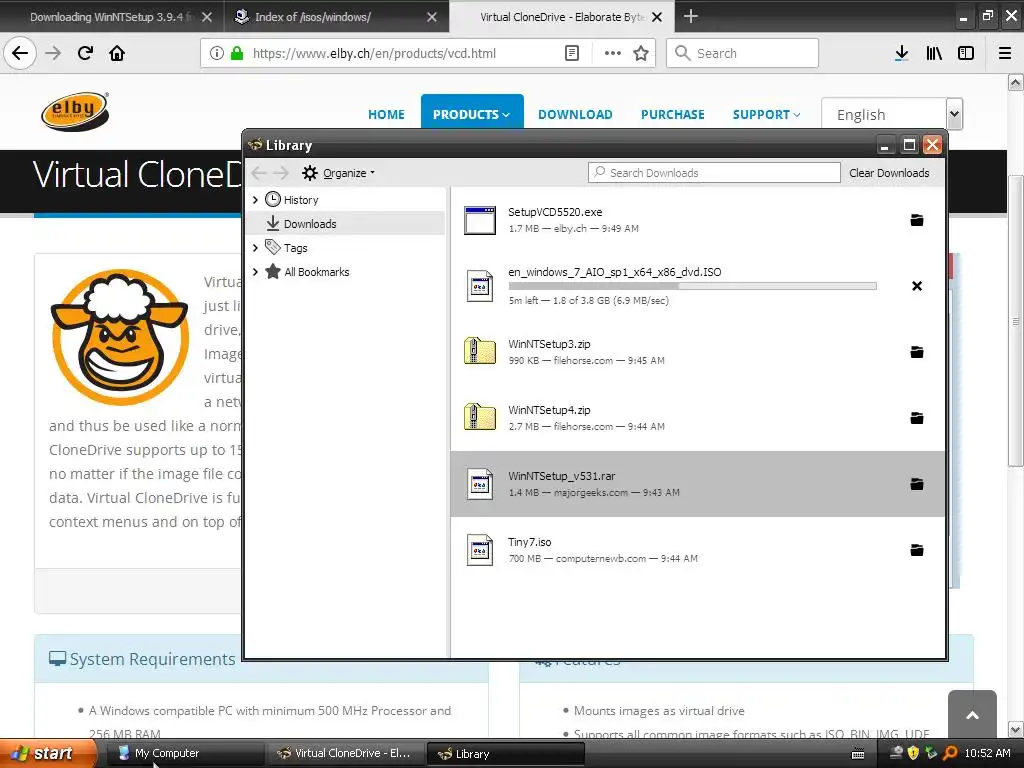Click the green padlock security icon
The height and width of the screenshot is (768, 1024).
[x=237, y=53]
